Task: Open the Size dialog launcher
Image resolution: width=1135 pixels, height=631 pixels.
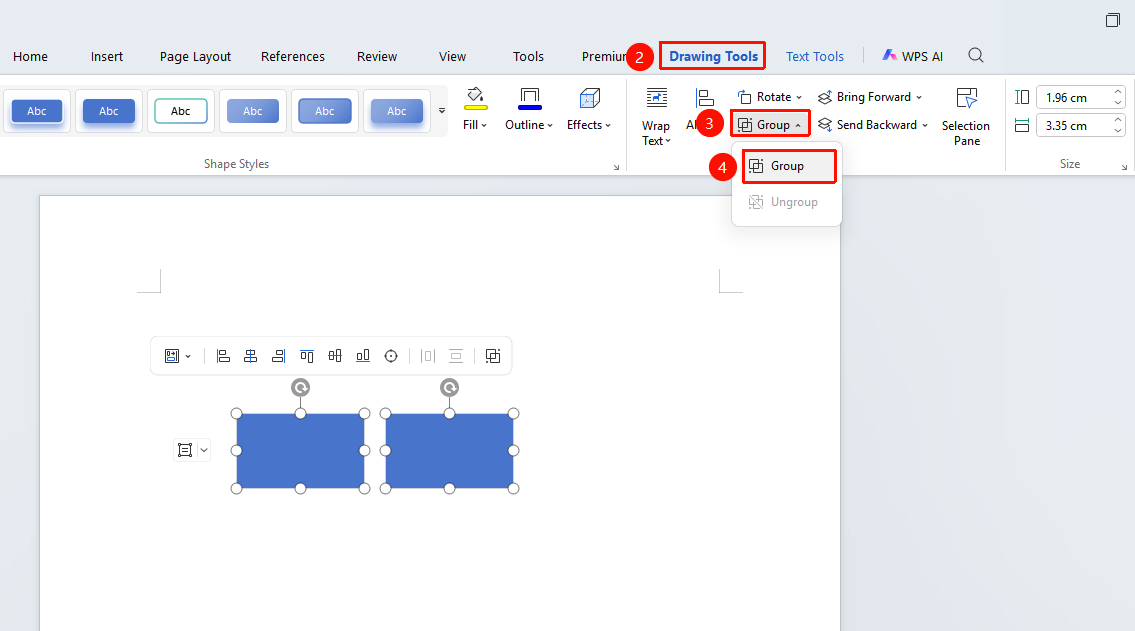Action: click(1124, 167)
